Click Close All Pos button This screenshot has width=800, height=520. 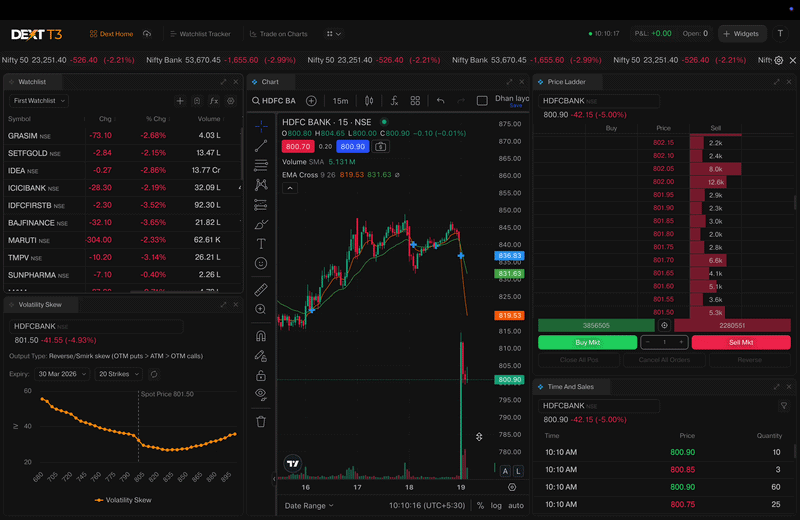tap(579, 360)
